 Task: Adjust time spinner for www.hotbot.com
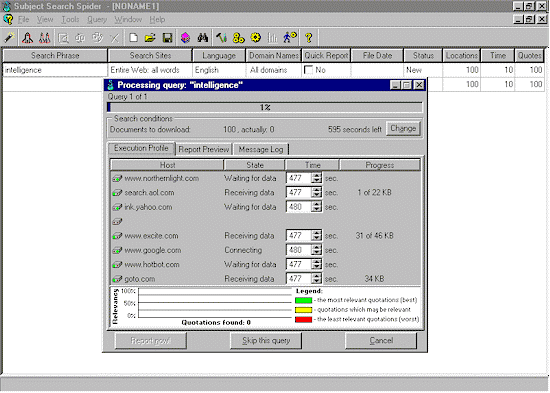click(316, 265)
